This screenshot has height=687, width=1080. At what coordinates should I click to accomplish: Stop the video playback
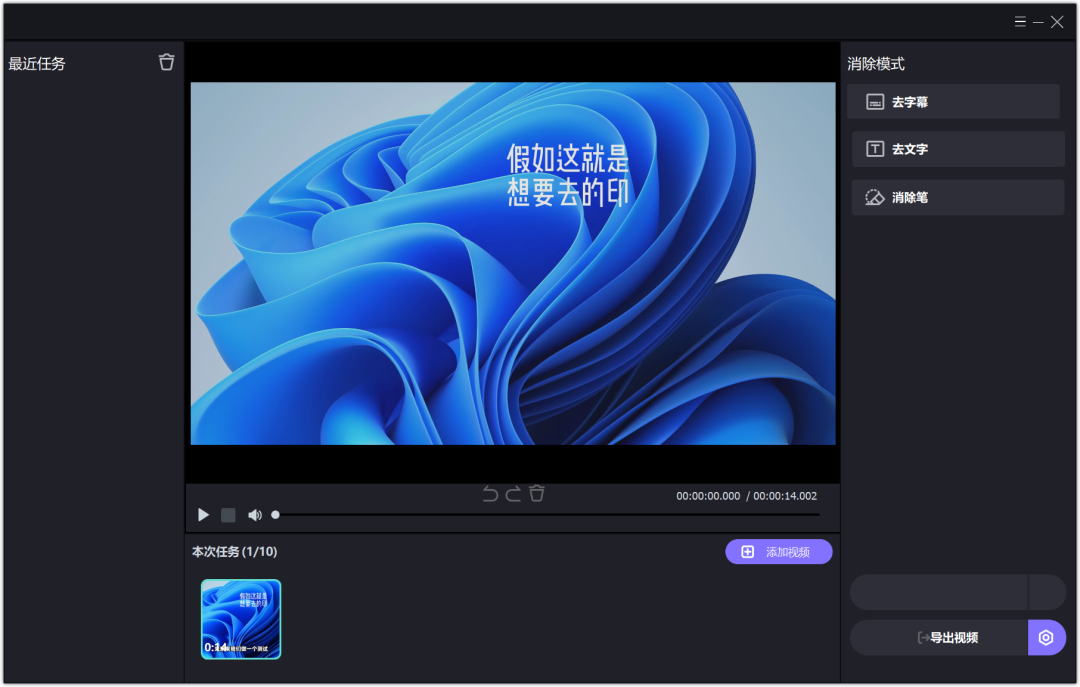pos(228,515)
